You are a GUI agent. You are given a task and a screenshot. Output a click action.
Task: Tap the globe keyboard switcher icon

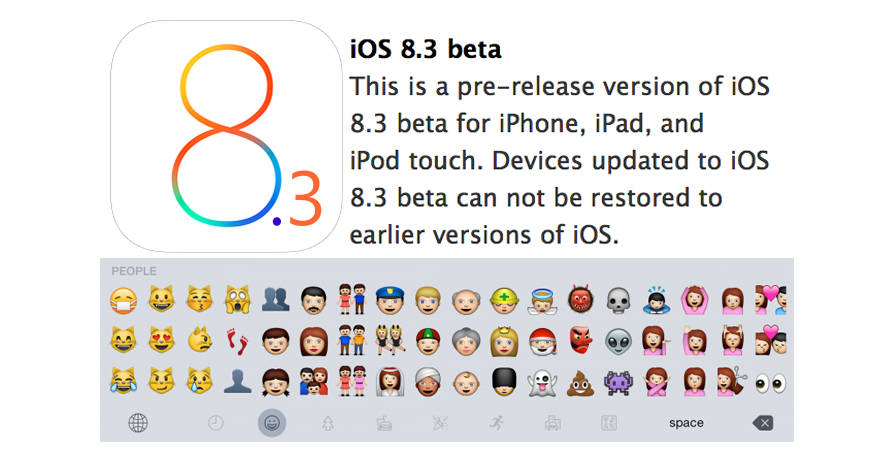(x=138, y=423)
